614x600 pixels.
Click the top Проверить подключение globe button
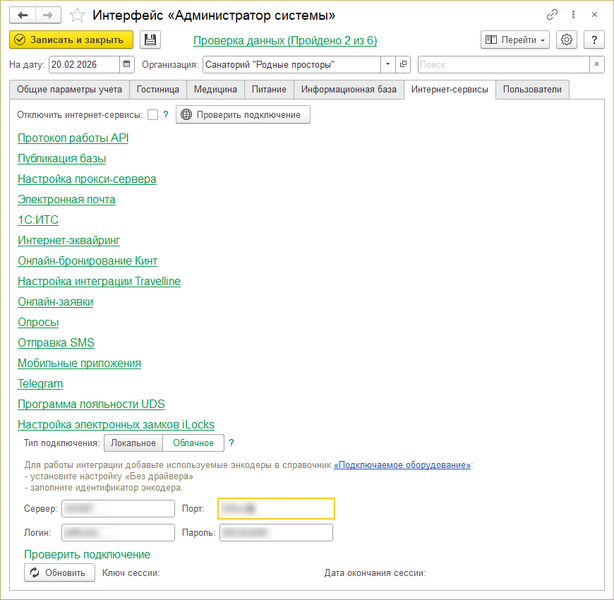tap(243, 115)
